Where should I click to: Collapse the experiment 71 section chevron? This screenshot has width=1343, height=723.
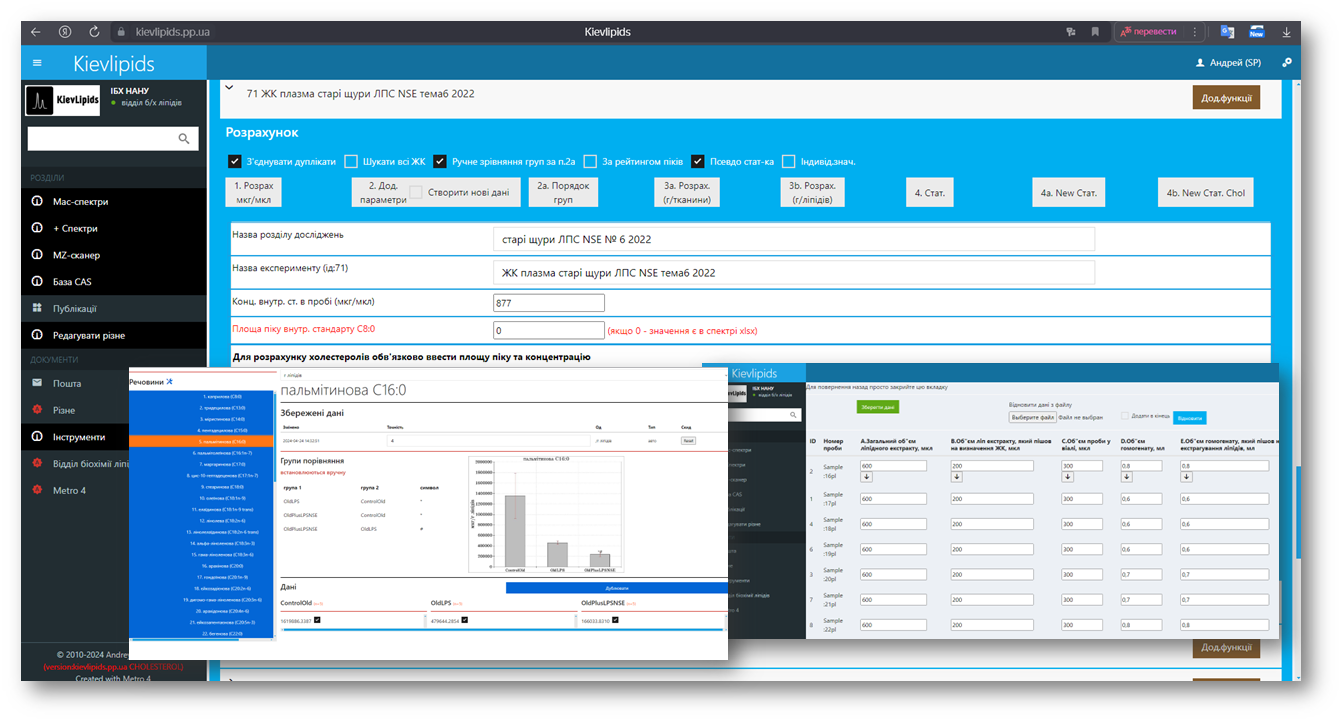tap(229, 88)
